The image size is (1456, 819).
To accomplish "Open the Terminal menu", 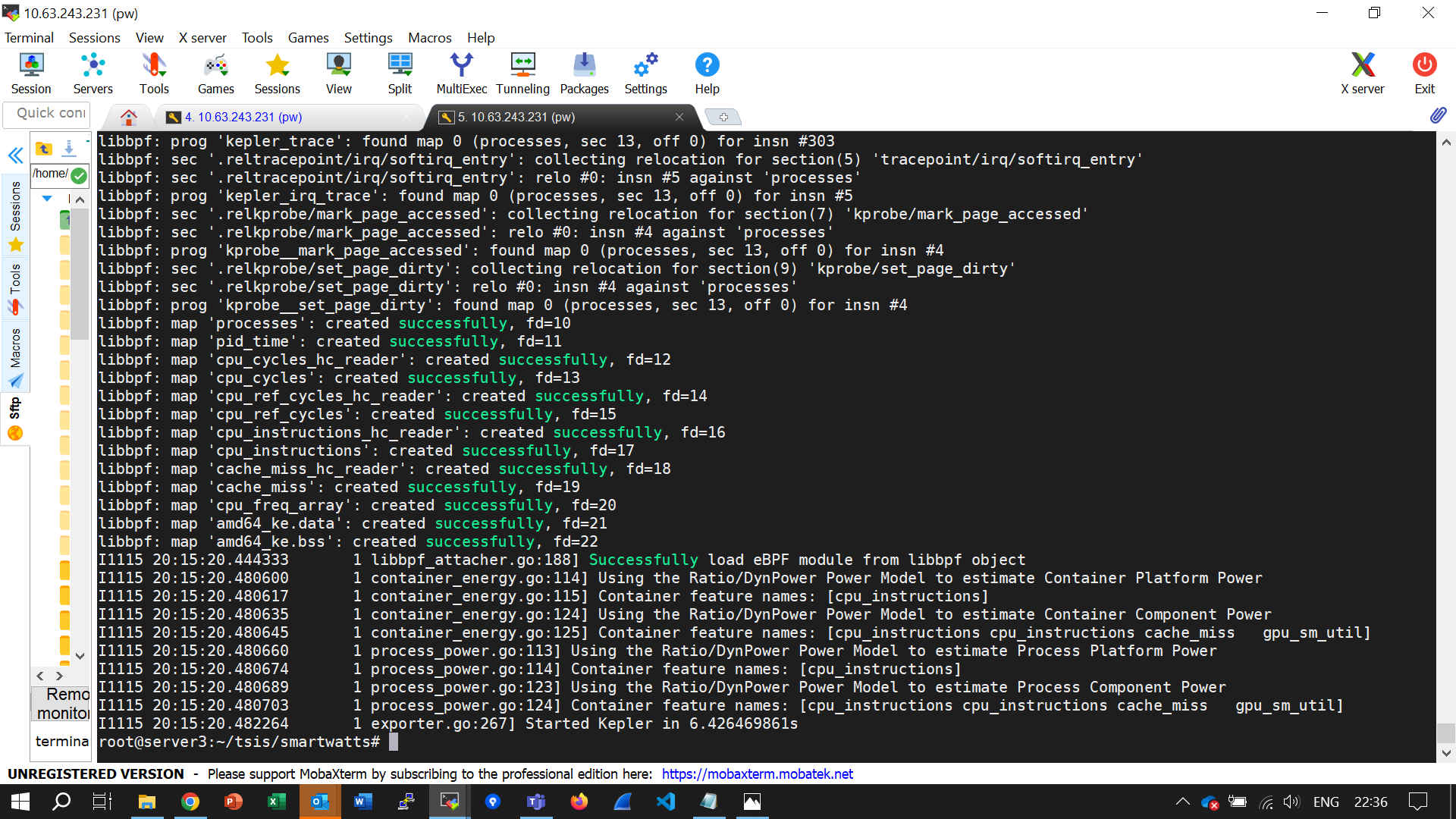I will pyautogui.click(x=29, y=37).
